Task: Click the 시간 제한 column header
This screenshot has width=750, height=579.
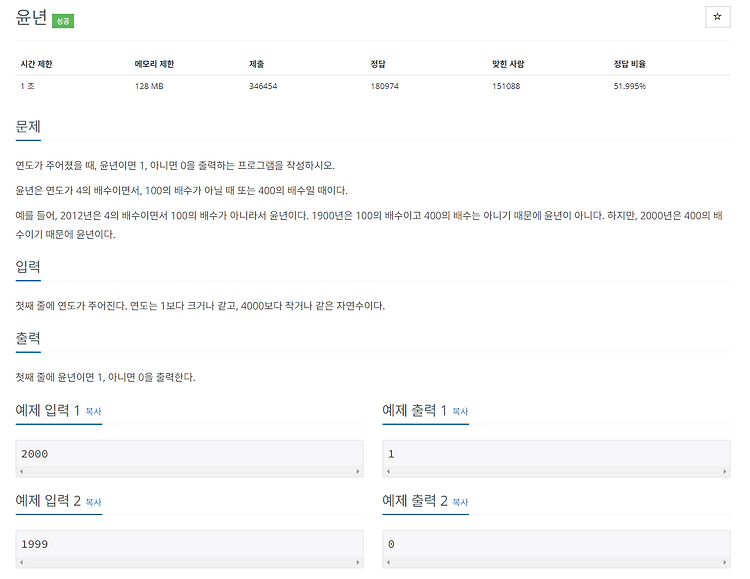Action: point(36,64)
